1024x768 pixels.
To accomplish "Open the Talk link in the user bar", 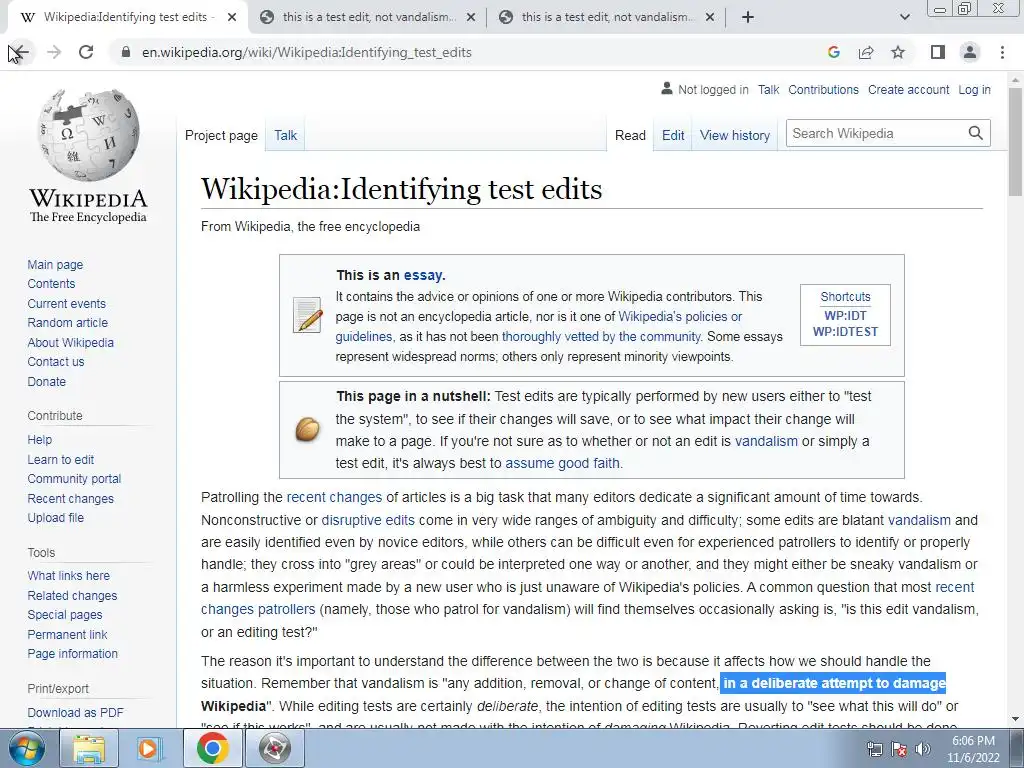I will 768,89.
